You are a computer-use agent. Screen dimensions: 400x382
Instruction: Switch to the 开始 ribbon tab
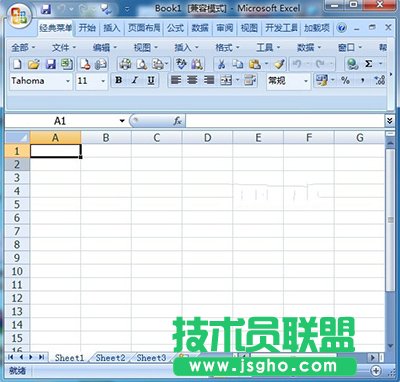pyautogui.click(x=87, y=28)
